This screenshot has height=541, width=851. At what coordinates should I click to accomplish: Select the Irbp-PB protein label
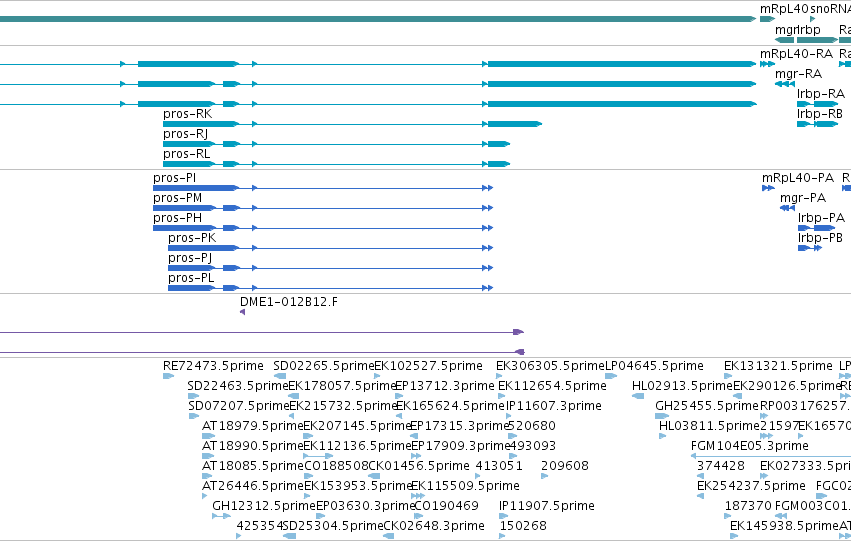(820, 238)
